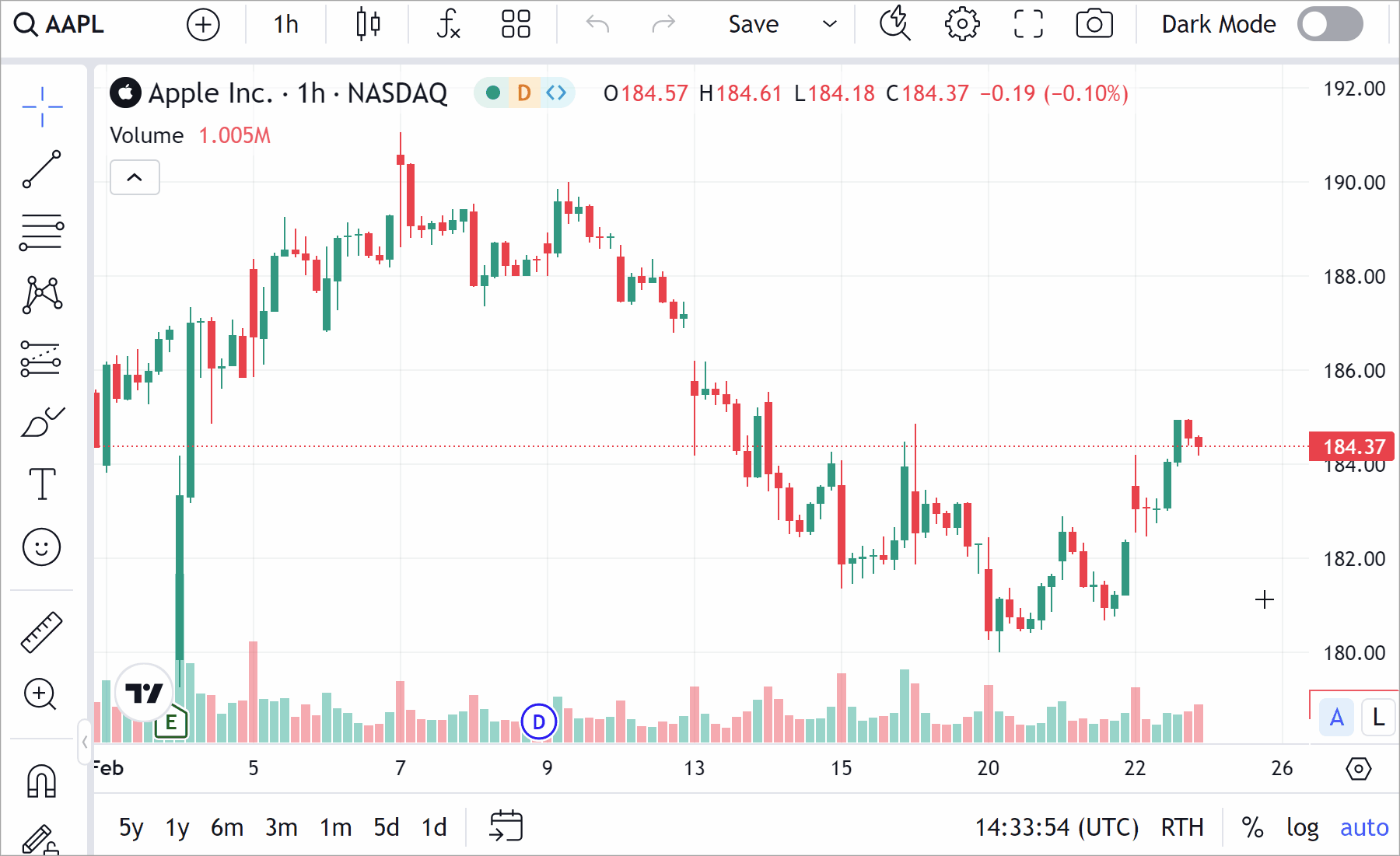Image resolution: width=1400 pixels, height=856 pixels.
Task: Click the AAPL symbol search field
Action: [x=58, y=24]
